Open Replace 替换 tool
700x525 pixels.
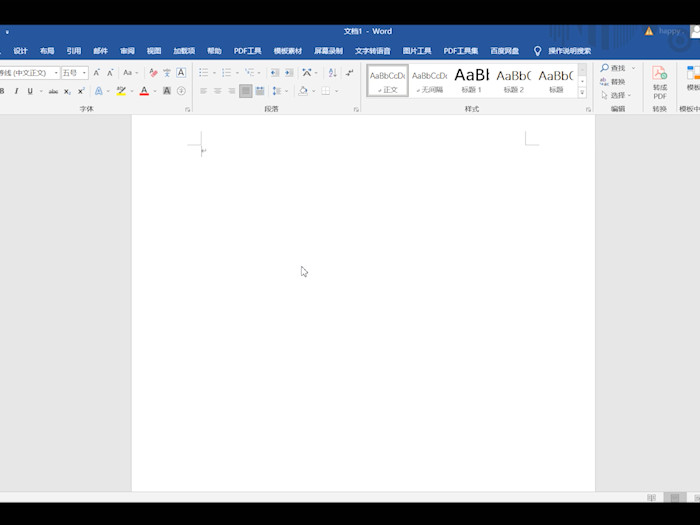(613, 82)
